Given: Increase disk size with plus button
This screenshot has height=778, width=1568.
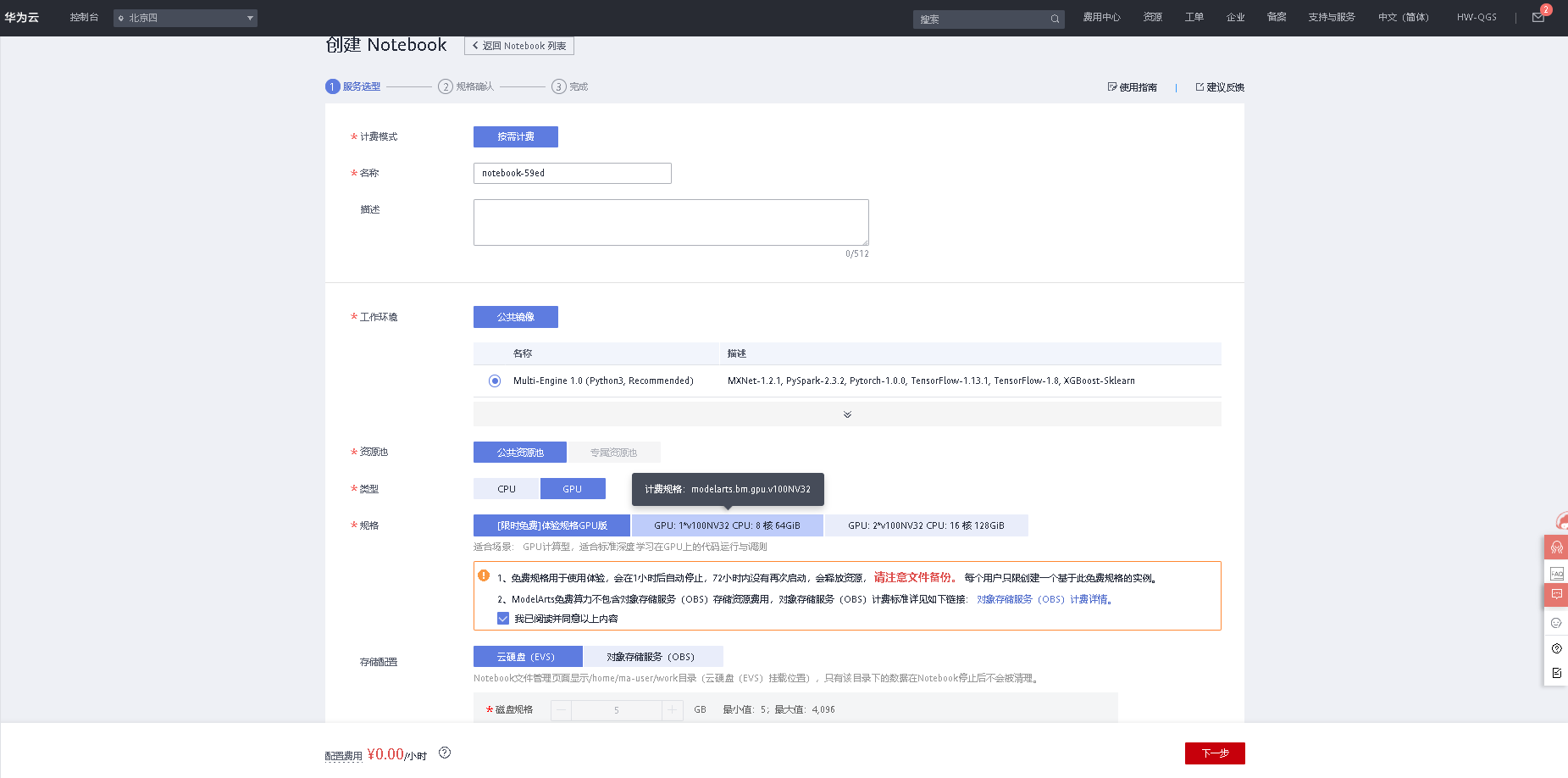Looking at the screenshot, I should pyautogui.click(x=673, y=710).
